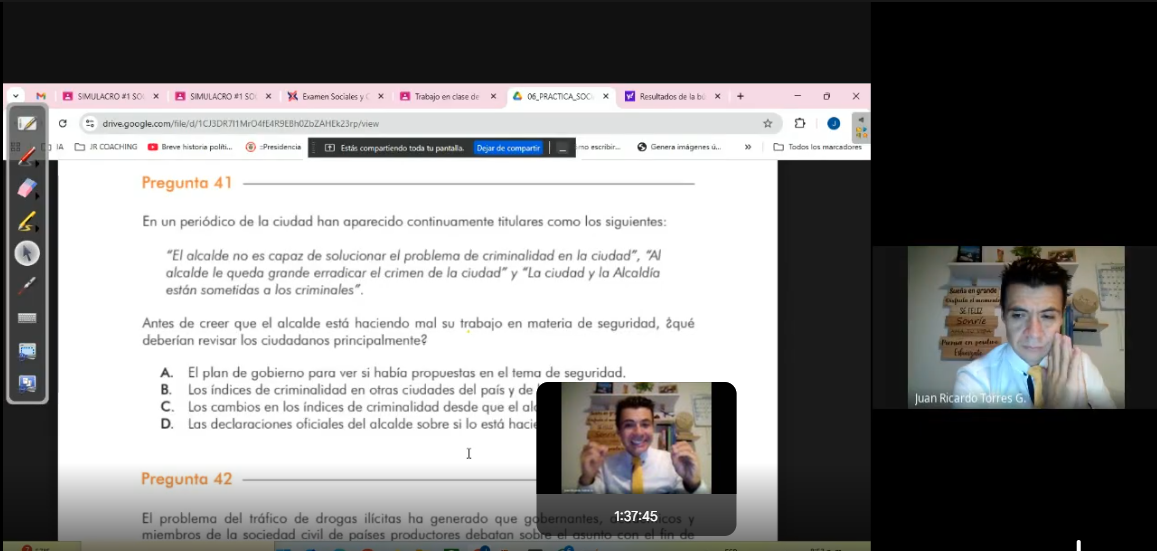Click the Dejar de compartir button
Screen dimensions: 1157x551
508,148
